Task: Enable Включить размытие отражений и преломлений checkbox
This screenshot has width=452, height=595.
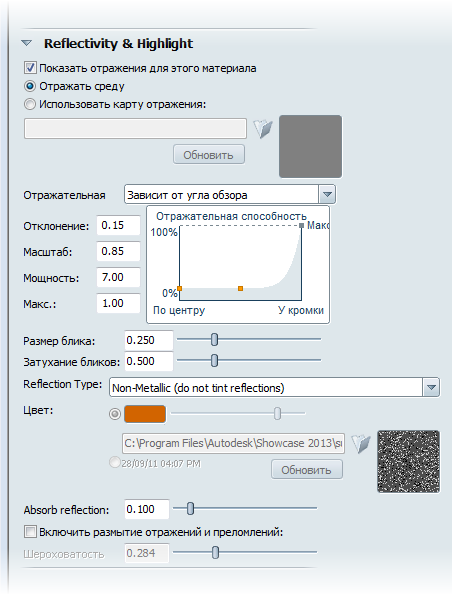Action: pyautogui.click(x=30, y=532)
